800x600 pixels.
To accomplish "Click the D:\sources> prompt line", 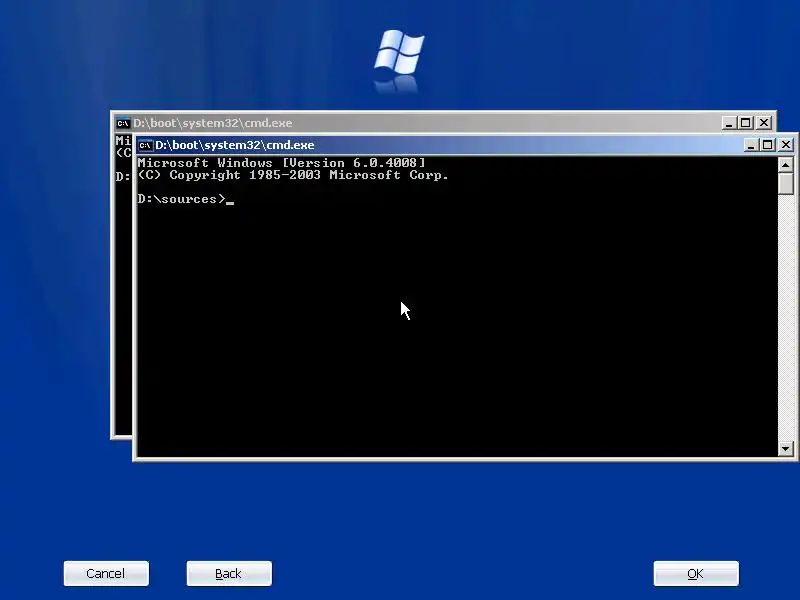I will coord(186,199).
